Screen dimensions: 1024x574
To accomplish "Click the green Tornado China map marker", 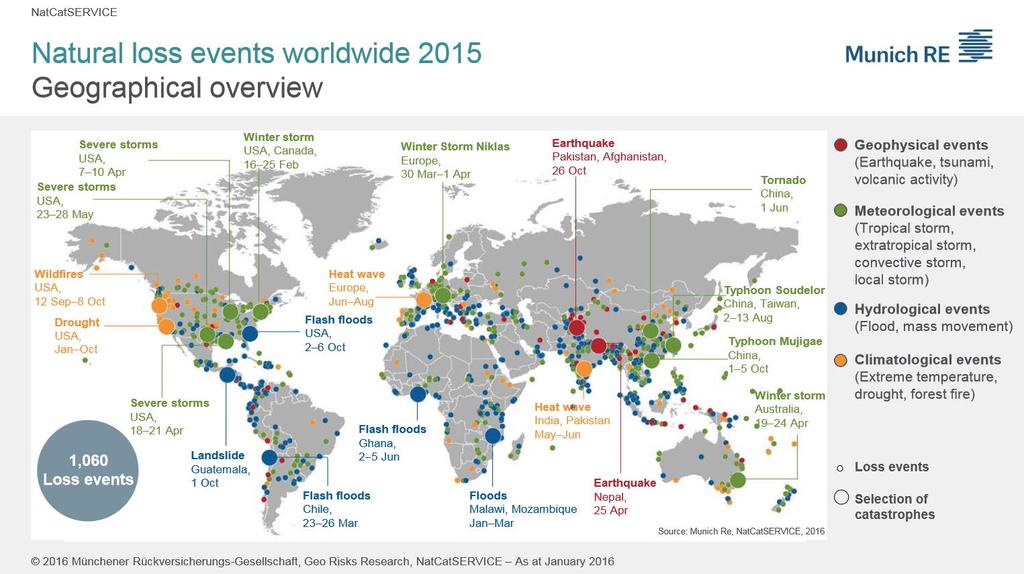I will coord(650,331).
